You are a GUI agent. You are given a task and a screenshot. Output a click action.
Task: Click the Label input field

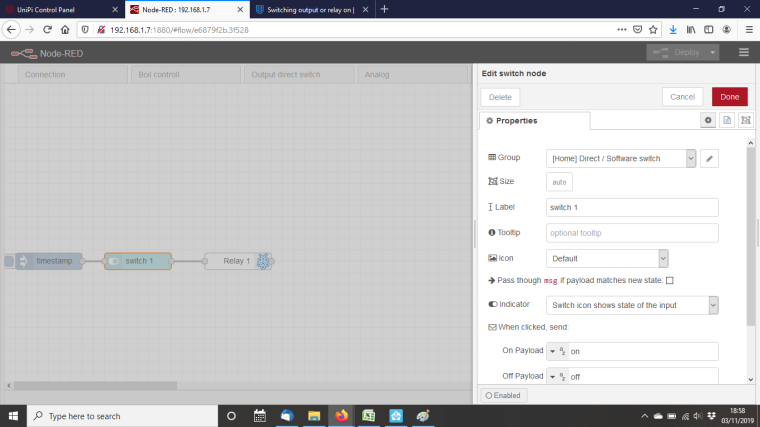coord(632,207)
